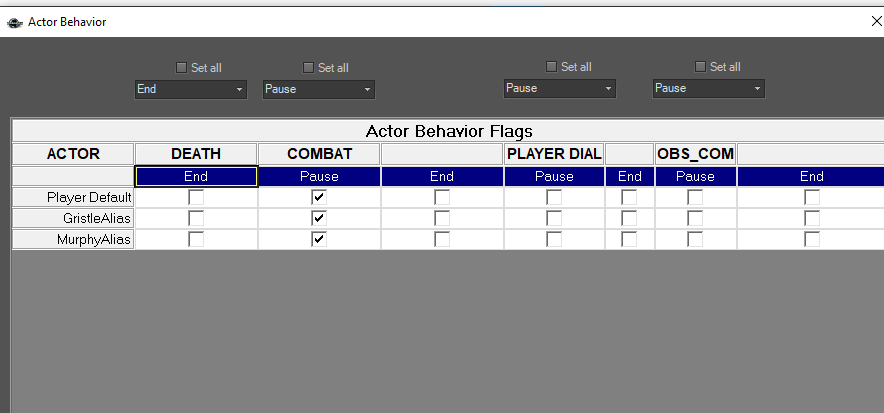
Task: Close the Actor Behavior window
Action: click(877, 22)
